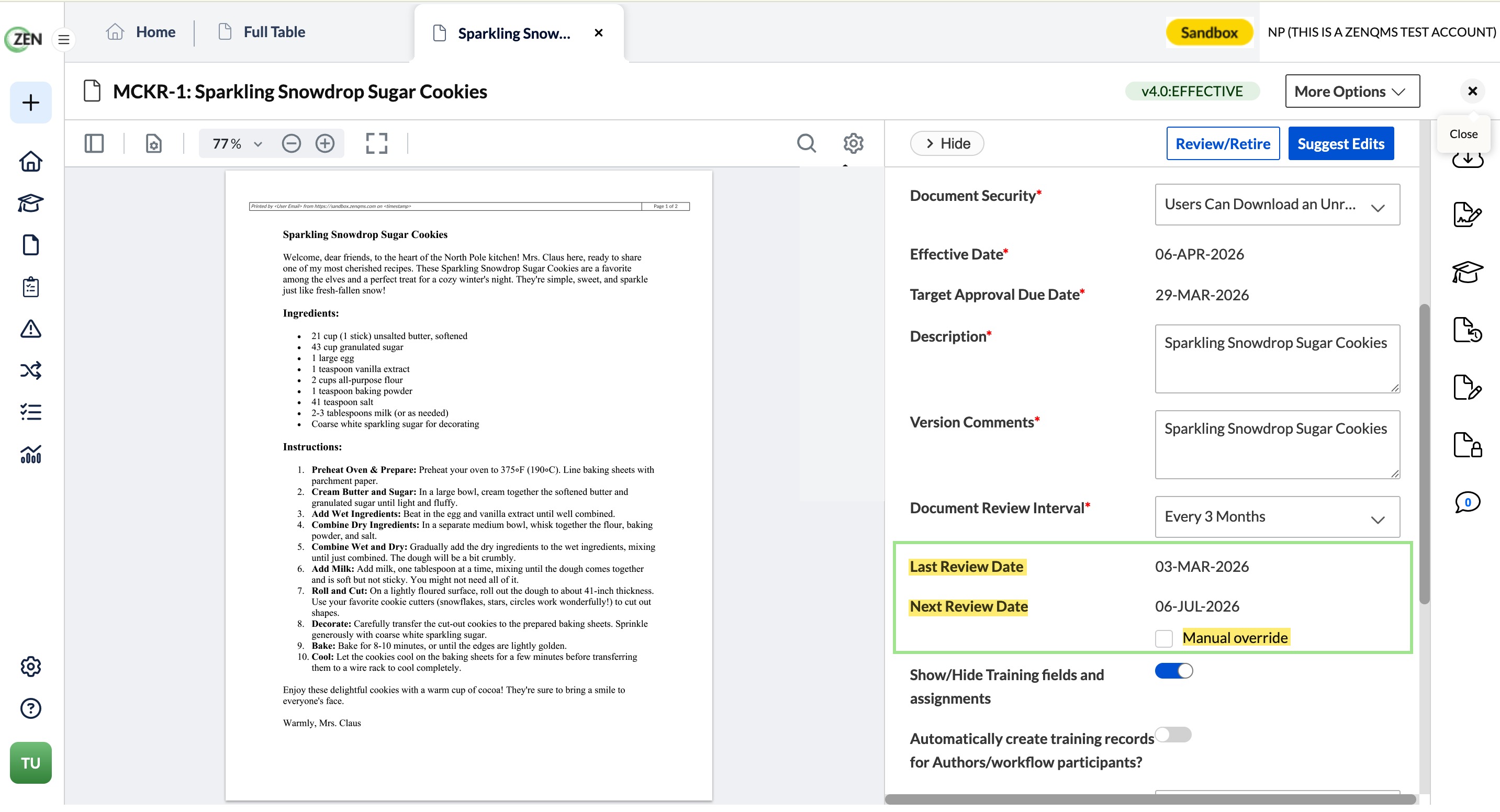Click the Sandbox badge
This screenshot has height=812, width=1500.
1209,32
